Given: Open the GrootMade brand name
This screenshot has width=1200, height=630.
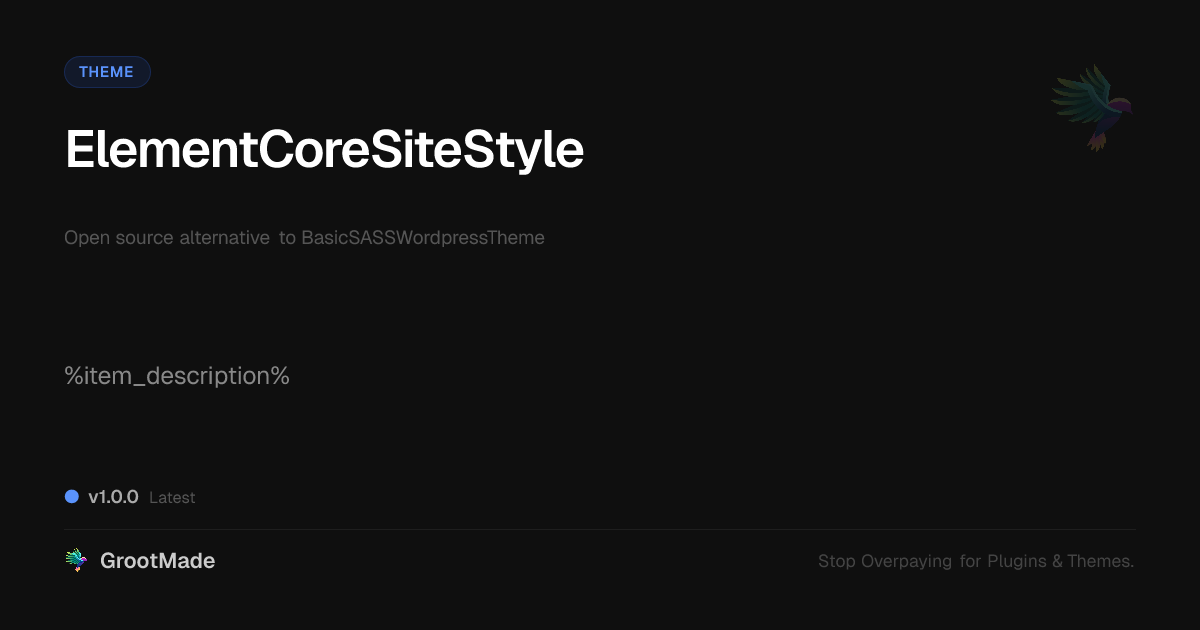Looking at the screenshot, I should click(x=157, y=561).
